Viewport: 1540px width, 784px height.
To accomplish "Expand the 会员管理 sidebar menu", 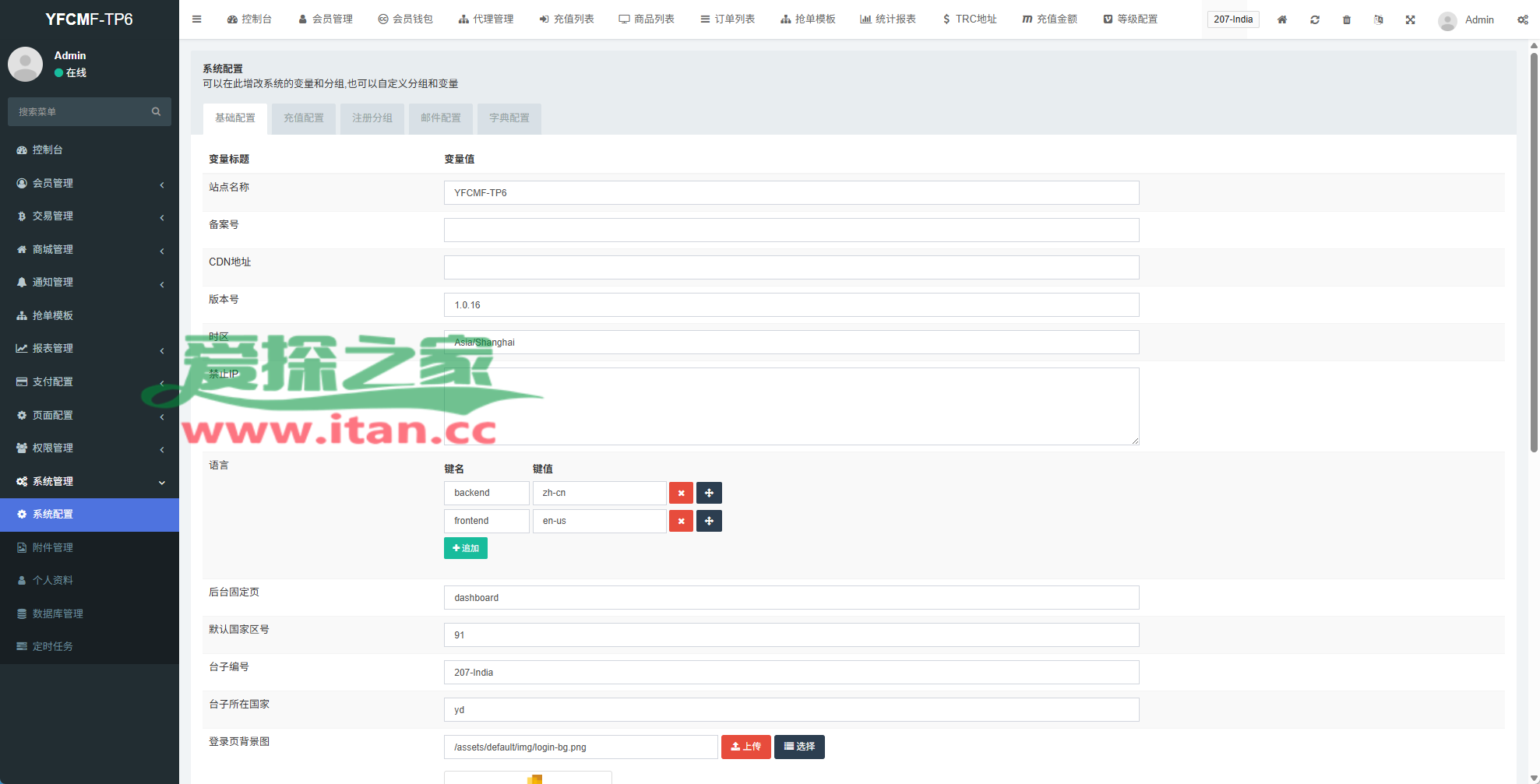I will pos(90,183).
